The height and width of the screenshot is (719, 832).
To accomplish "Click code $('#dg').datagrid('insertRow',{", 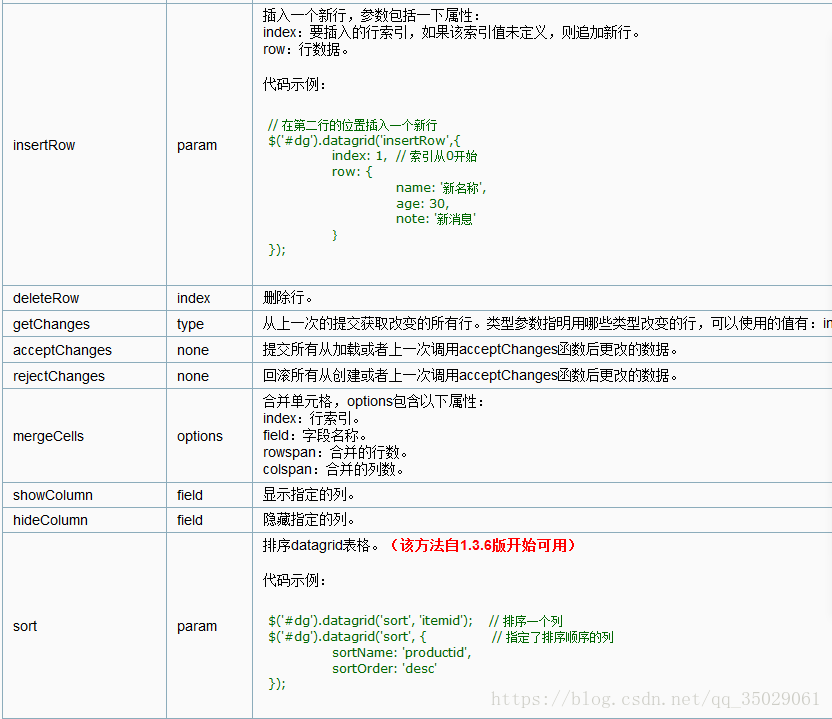I will 364,141.
